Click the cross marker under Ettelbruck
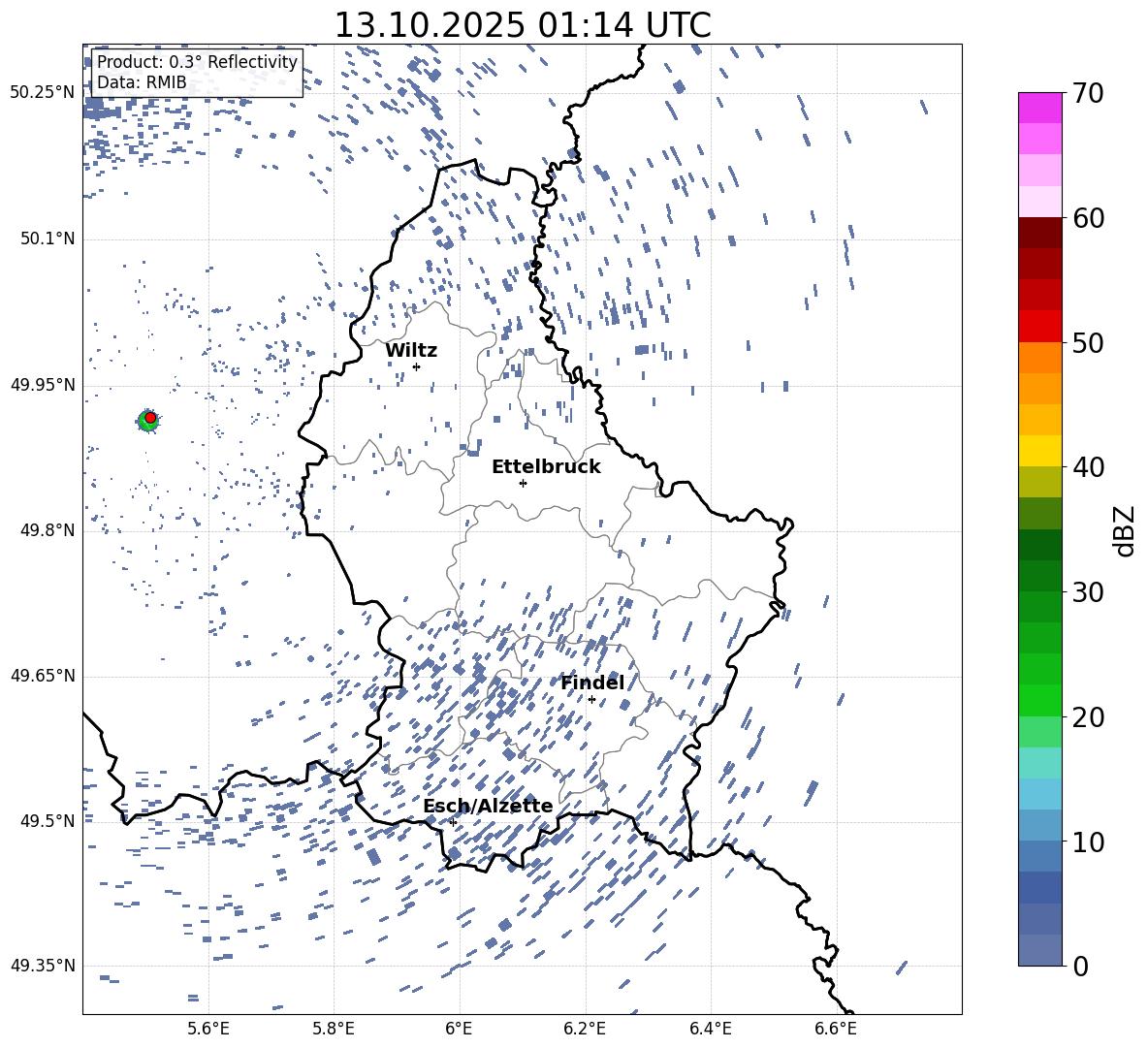 pyautogui.click(x=523, y=483)
